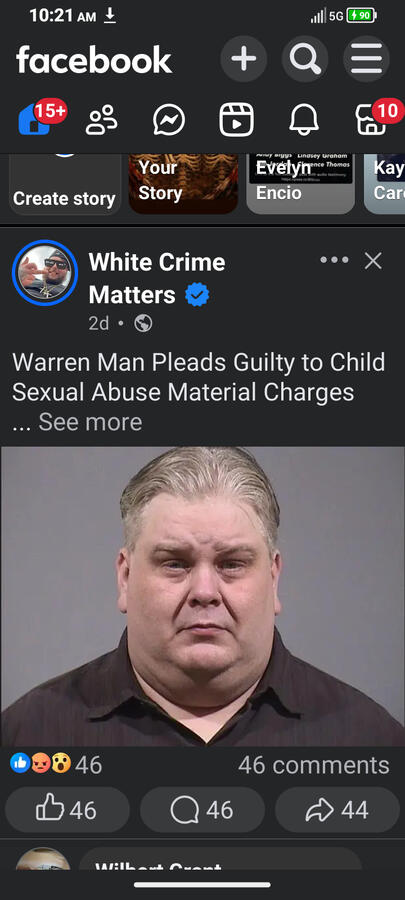Tap the Create story card
The height and width of the screenshot is (900, 405).
point(65,184)
